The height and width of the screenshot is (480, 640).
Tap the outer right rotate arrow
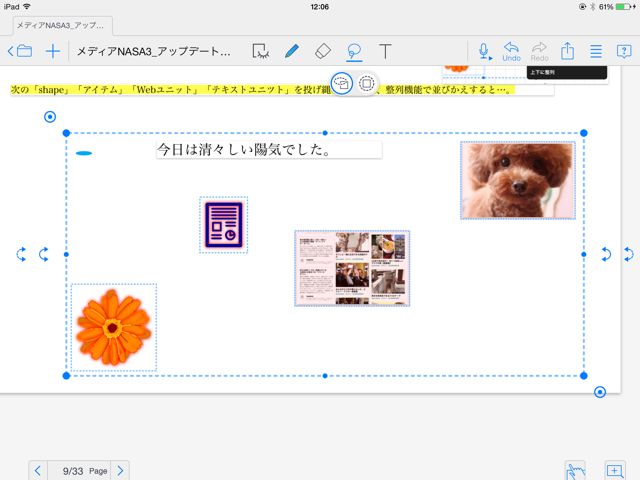point(629,254)
